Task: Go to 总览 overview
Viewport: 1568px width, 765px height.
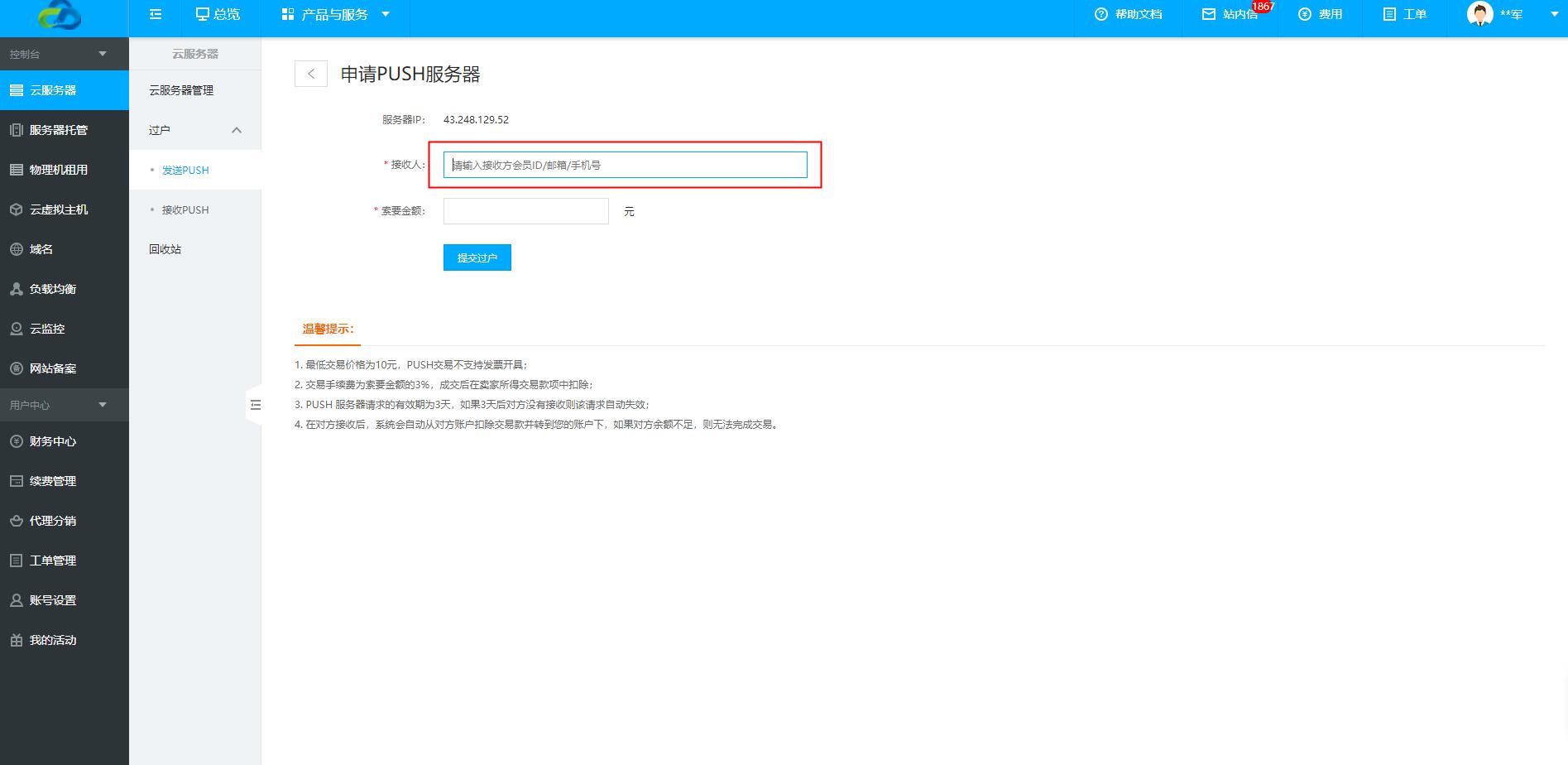Action: [218, 14]
